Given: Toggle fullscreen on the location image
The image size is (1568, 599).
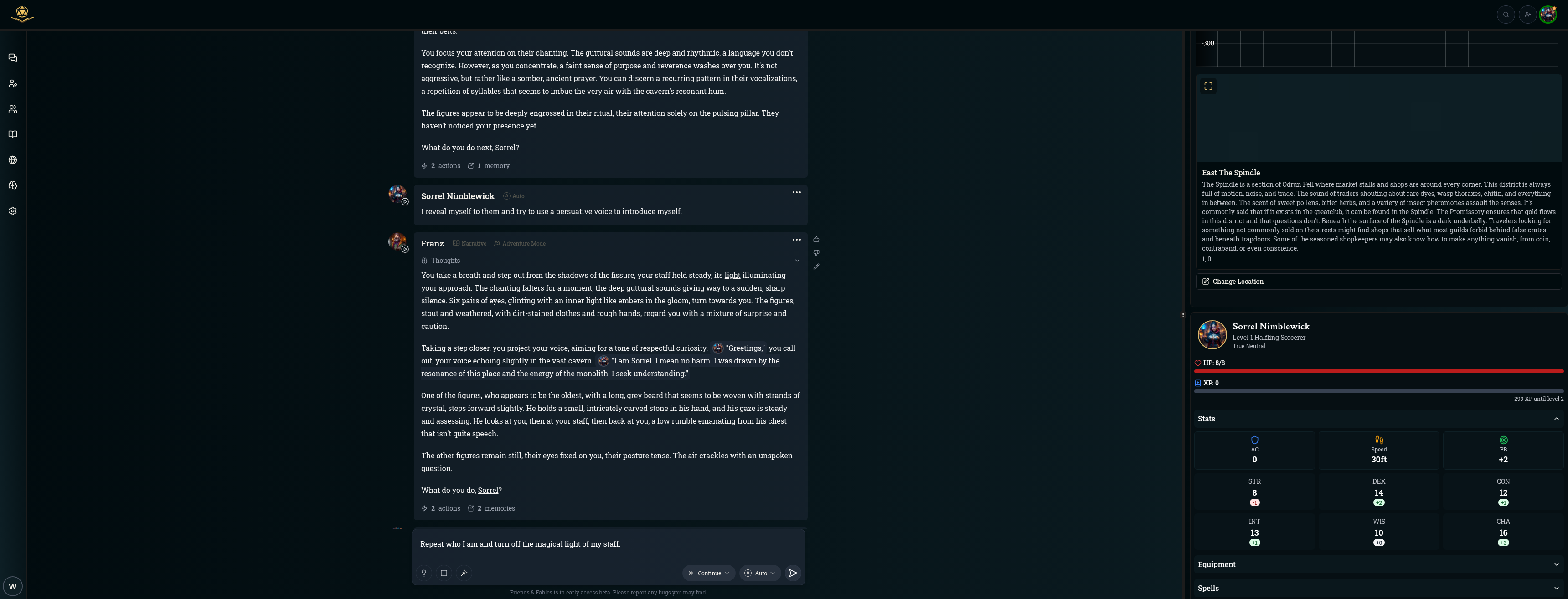Looking at the screenshot, I should point(1208,87).
